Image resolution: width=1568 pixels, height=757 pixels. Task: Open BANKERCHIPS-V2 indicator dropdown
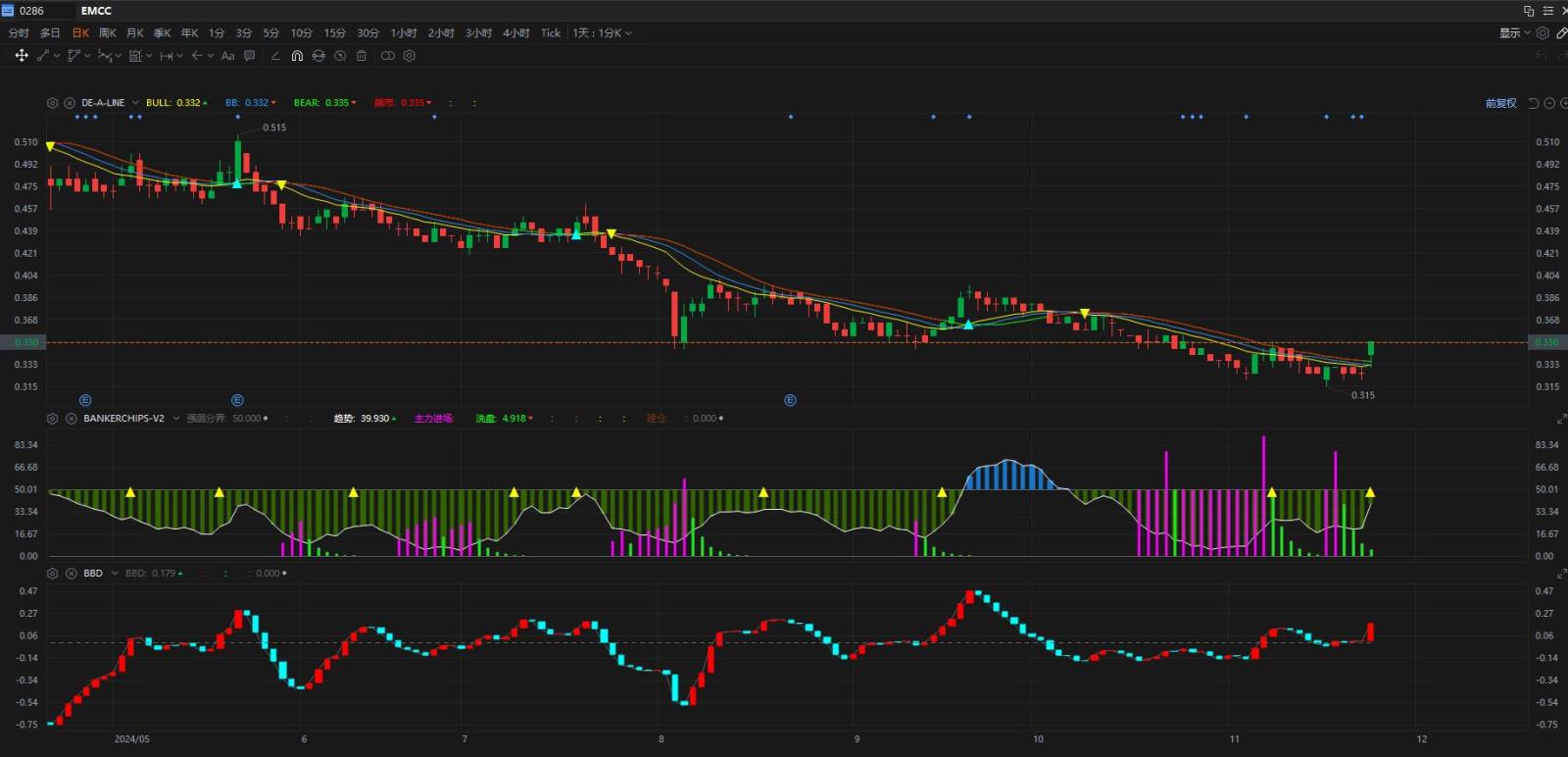[x=176, y=419]
